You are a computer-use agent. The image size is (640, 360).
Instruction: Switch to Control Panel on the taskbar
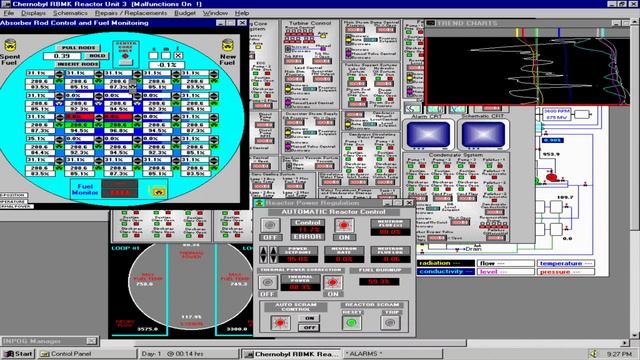tap(87, 353)
